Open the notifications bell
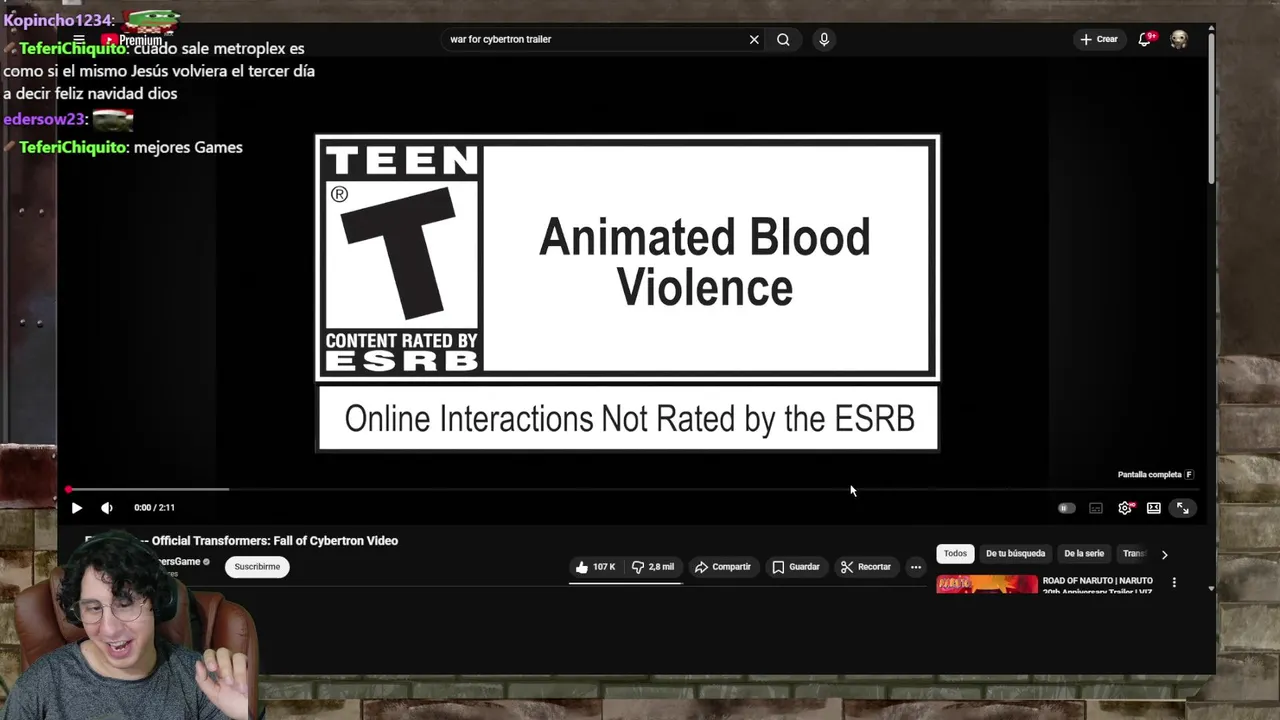This screenshot has width=1280, height=720. [1145, 39]
